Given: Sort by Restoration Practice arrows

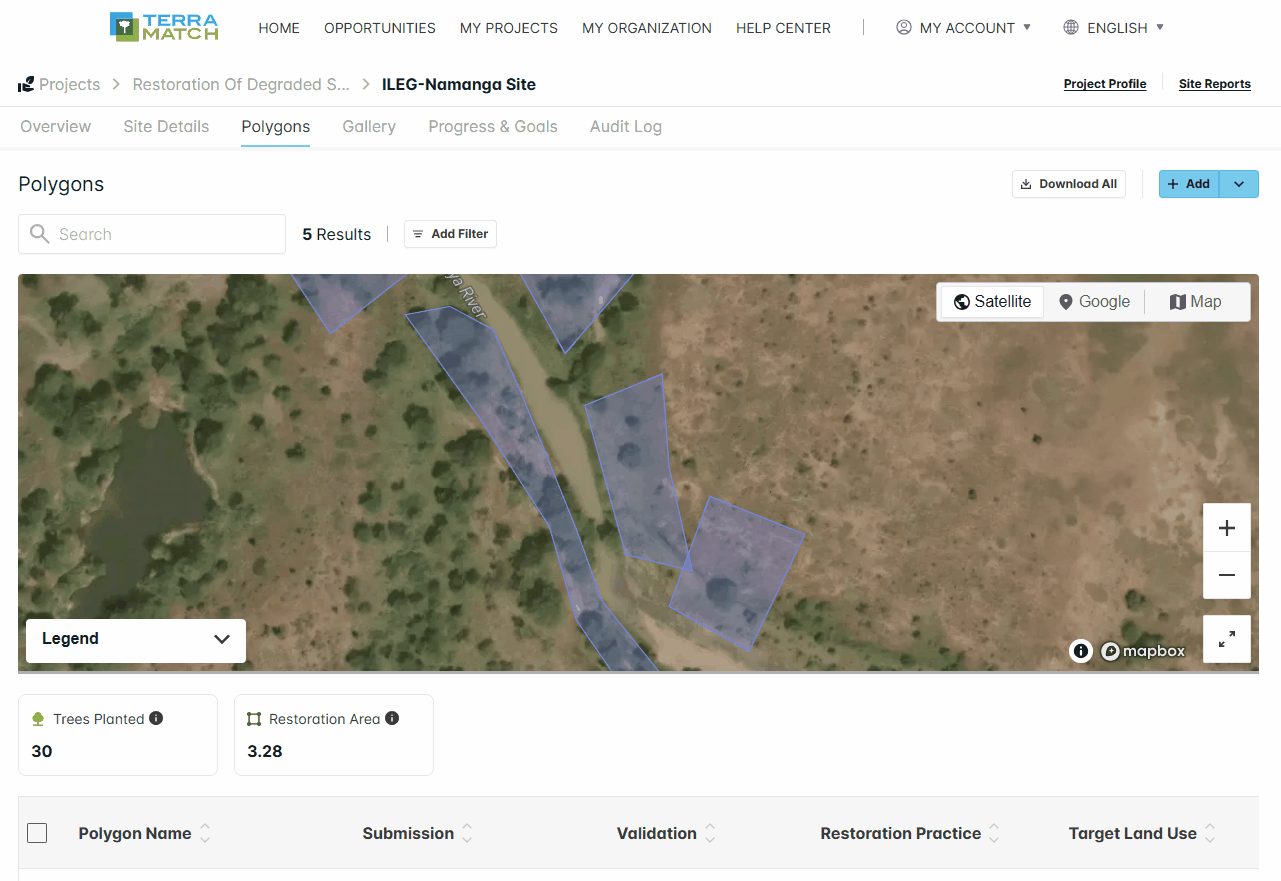Looking at the screenshot, I should tap(994, 833).
